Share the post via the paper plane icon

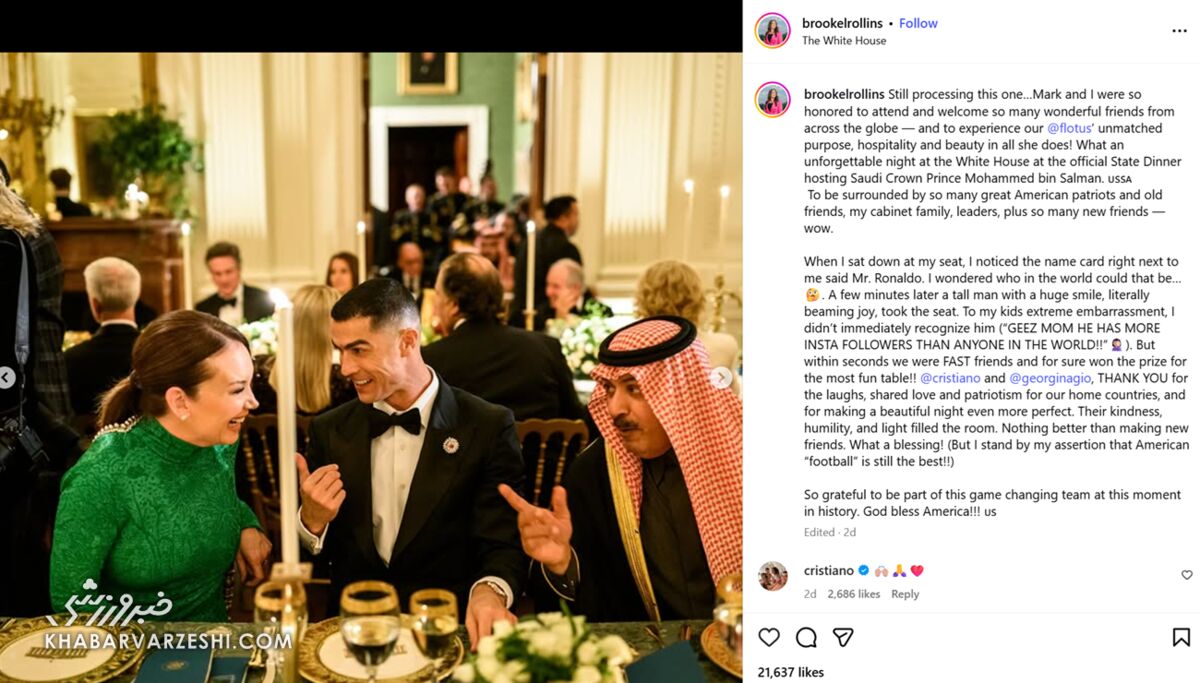point(843,637)
